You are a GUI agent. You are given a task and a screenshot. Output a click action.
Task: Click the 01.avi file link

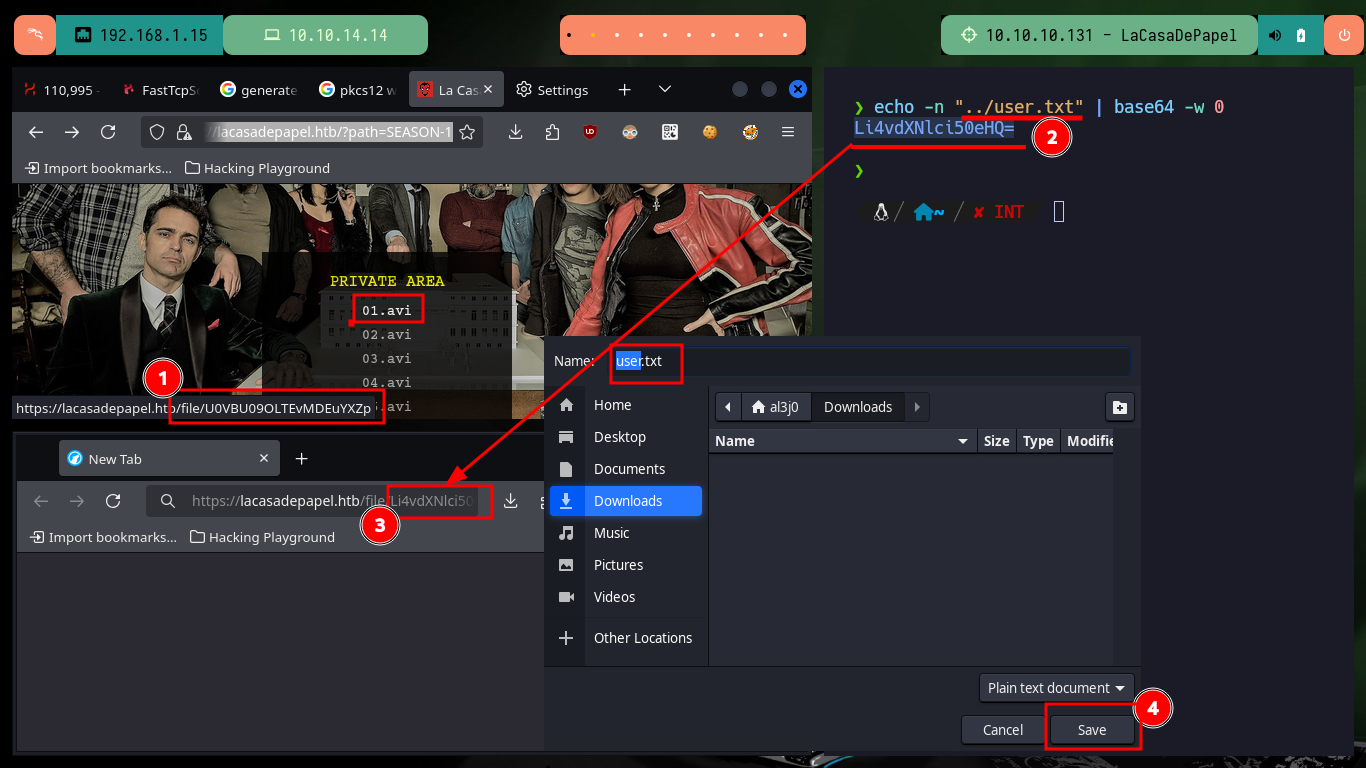point(386,310)
